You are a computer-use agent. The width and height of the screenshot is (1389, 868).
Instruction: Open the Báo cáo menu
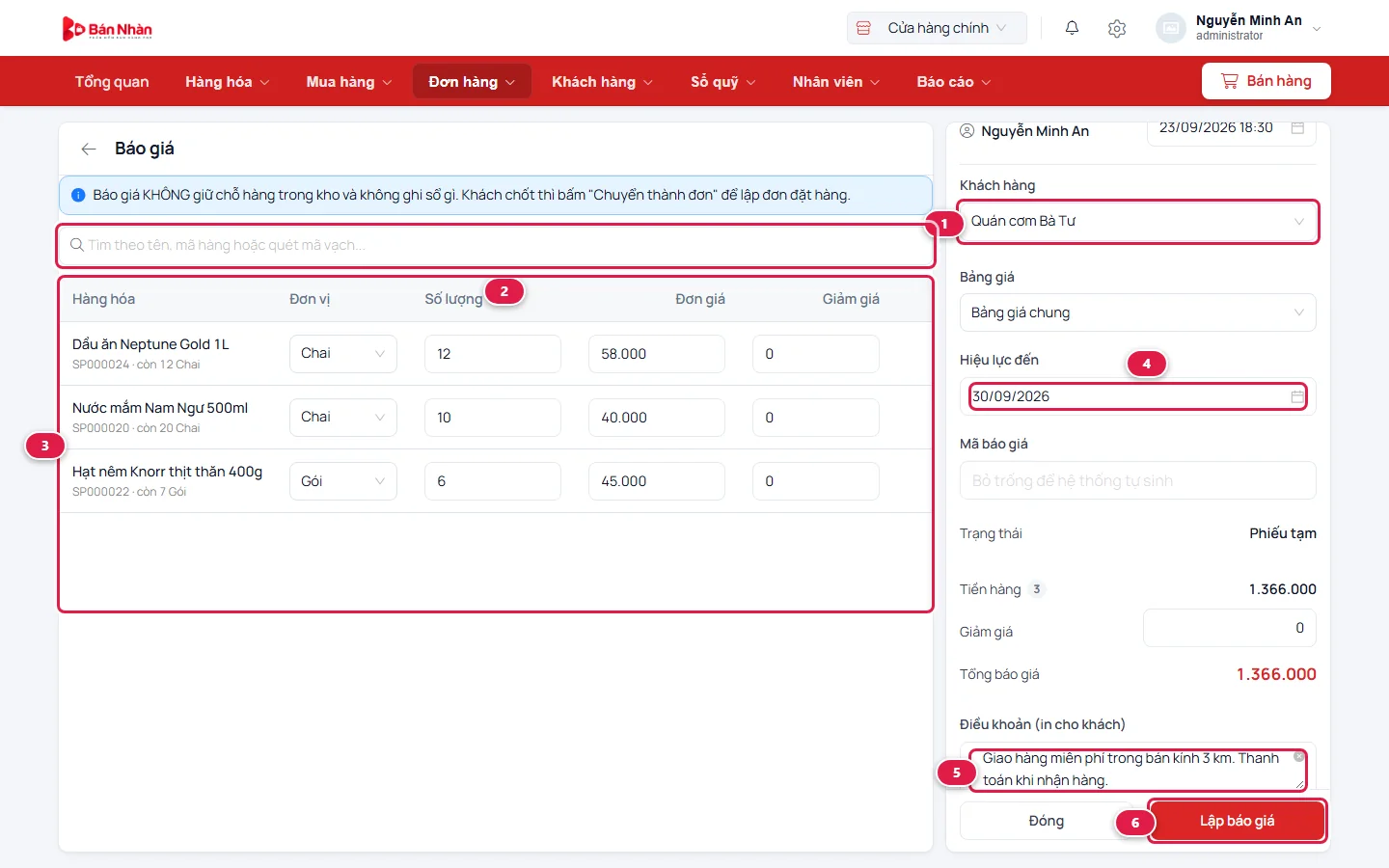coord(954,82)
